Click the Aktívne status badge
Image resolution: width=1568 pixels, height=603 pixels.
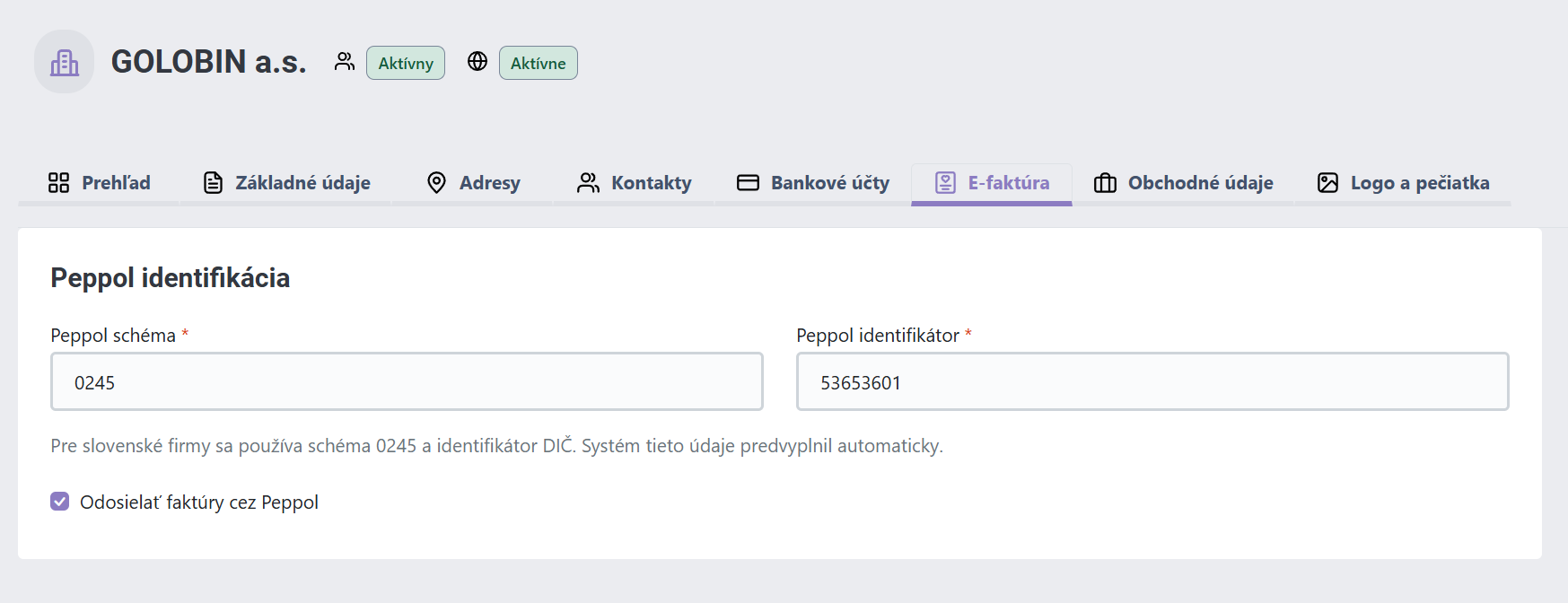coord(539,63)
